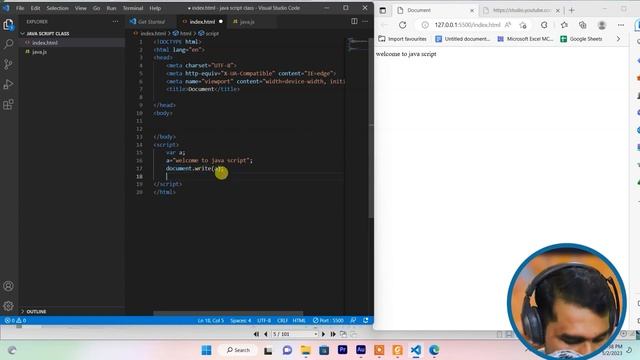Image resolution: width=640 pixels, height=360 pixels.
Task: Open the Google Sheets bookmark
Action: tap(581, 39)
